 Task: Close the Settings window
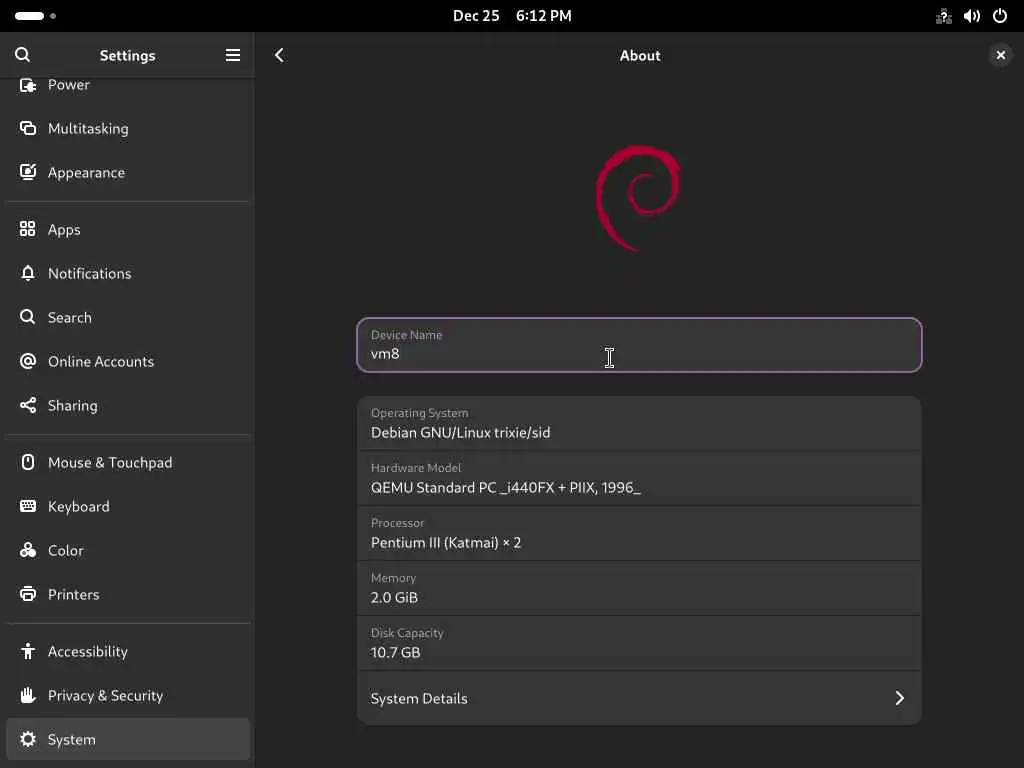1000,56
